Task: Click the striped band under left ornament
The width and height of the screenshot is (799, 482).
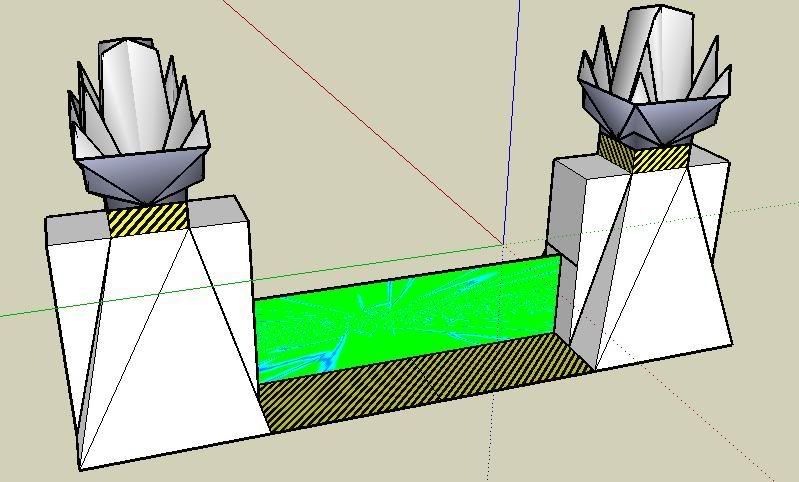Action: [x=147, y=220]
